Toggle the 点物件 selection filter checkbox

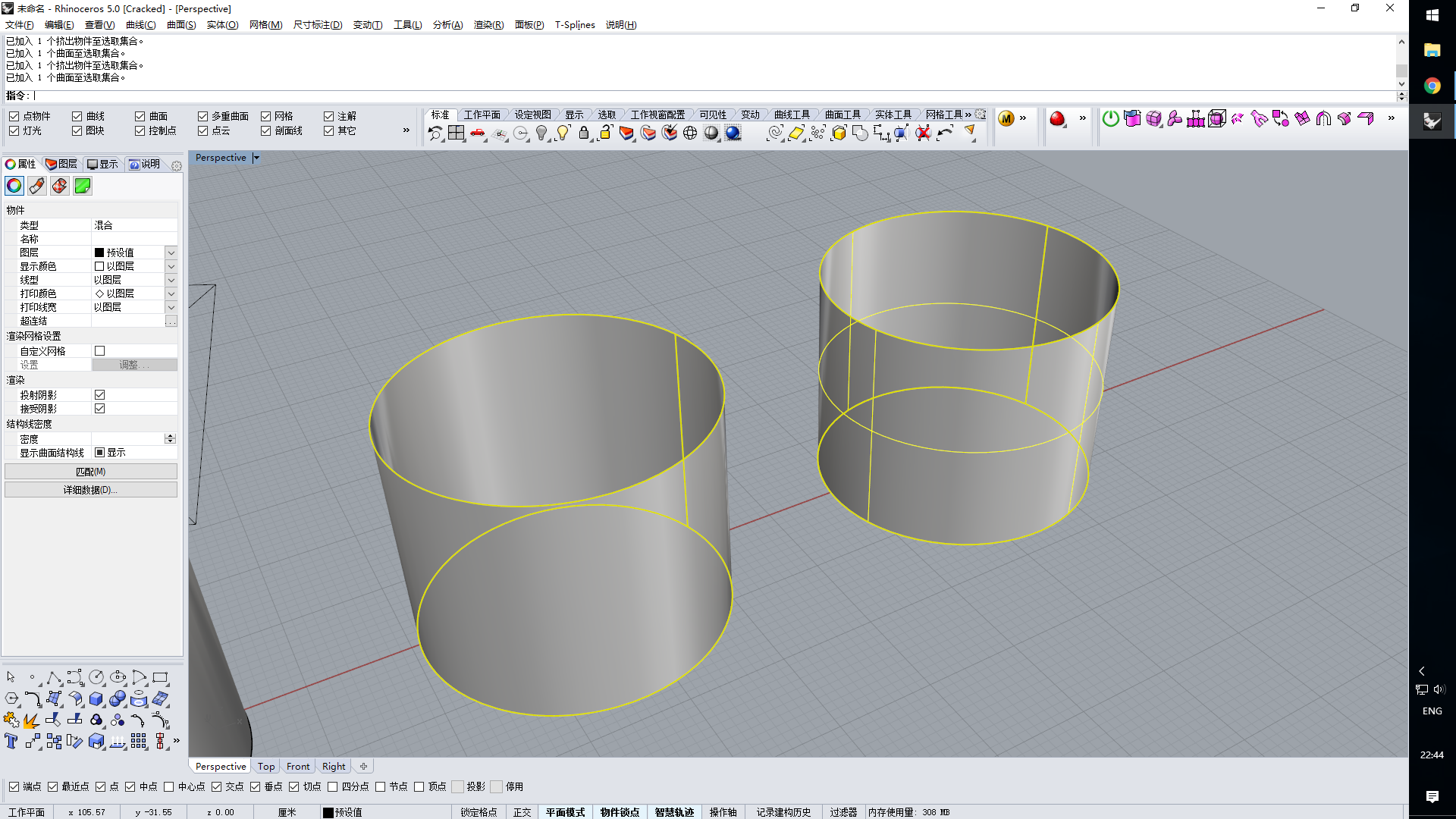[14, 116]
